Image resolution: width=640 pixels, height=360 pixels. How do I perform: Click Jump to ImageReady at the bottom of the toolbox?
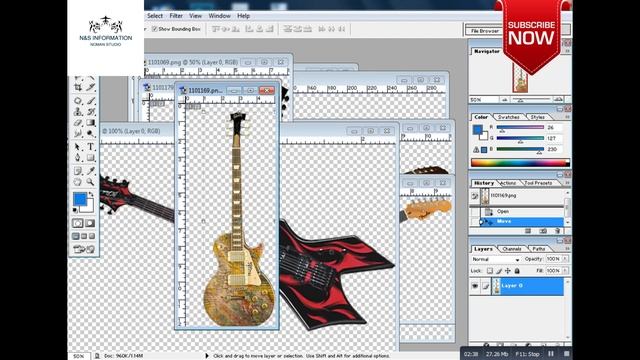pos(84,249)
